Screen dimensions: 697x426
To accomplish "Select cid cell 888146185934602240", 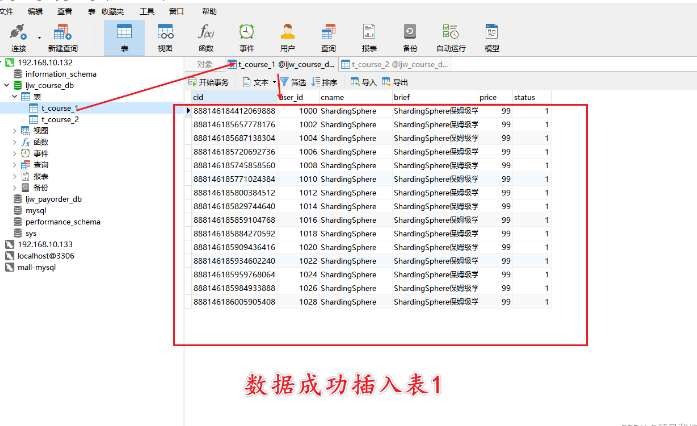I will pyautogui.click(x=234, y=261).
